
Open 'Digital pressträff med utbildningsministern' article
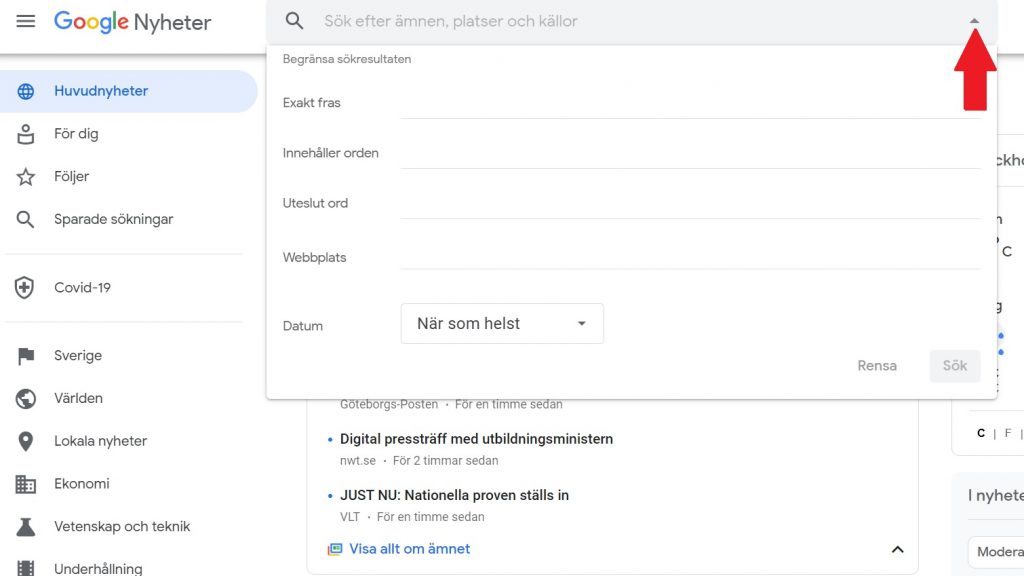click(x=477, y=439)
